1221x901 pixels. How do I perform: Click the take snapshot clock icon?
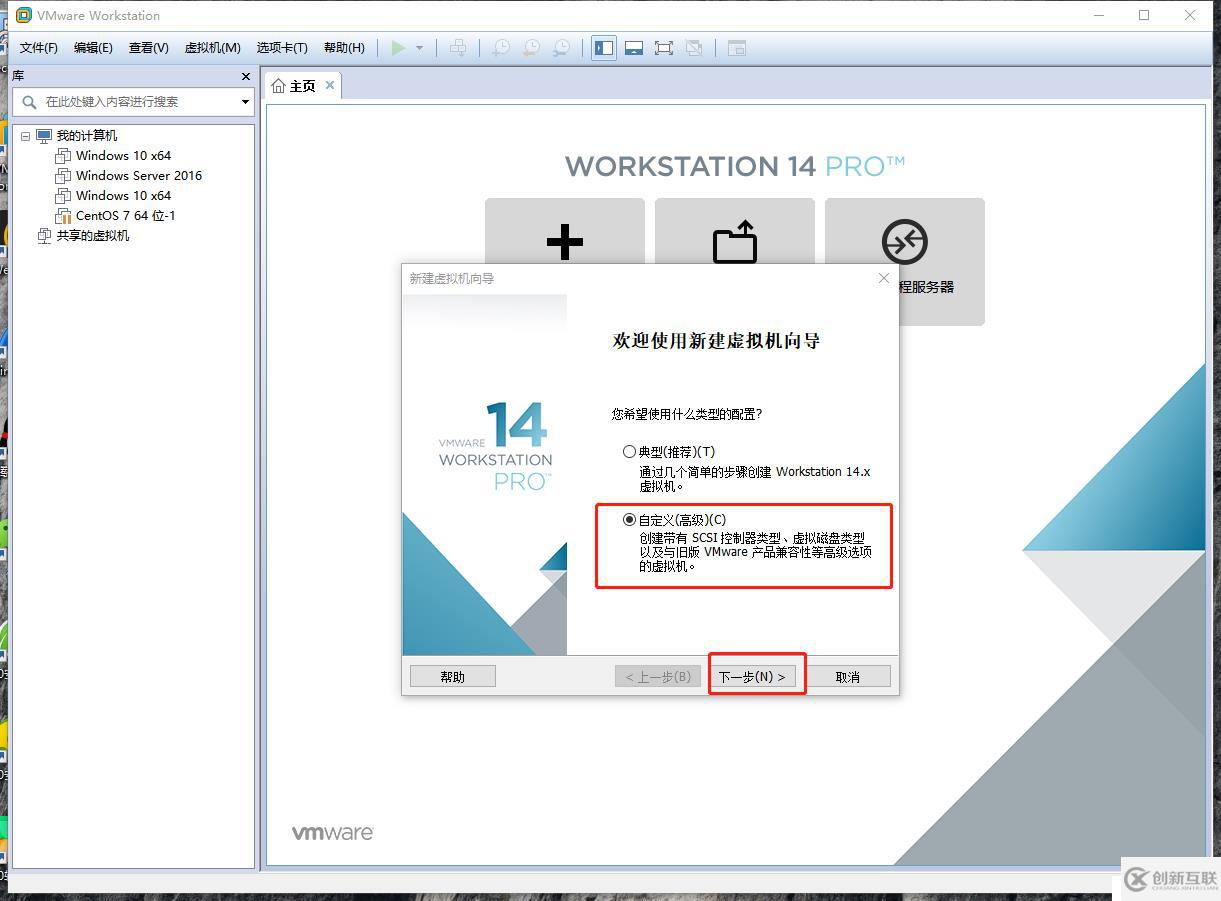click(x=501, y=48)
